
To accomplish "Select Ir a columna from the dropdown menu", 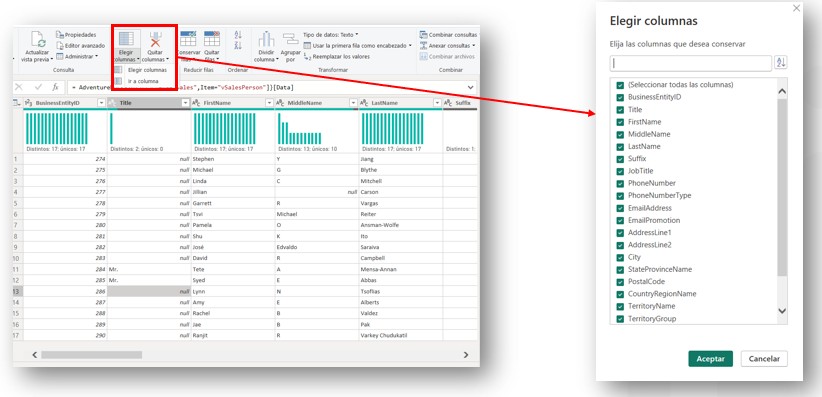I will (x=137, y=81).
